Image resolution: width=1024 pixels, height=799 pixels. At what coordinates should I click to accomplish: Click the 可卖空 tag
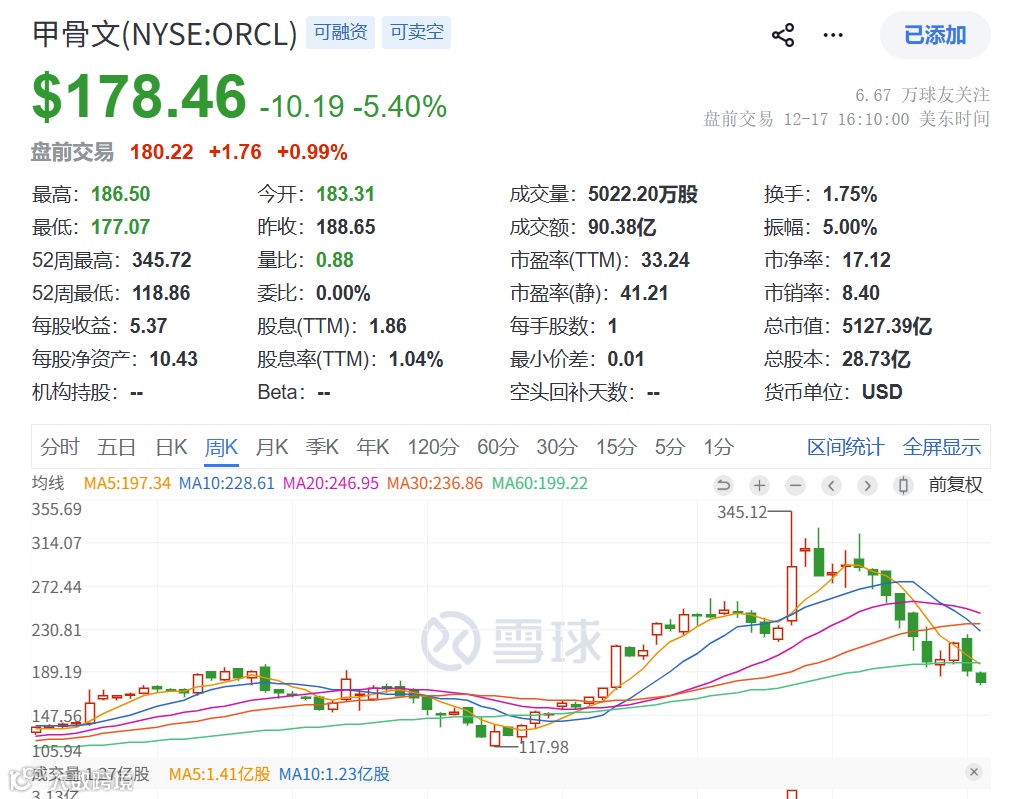417,32
